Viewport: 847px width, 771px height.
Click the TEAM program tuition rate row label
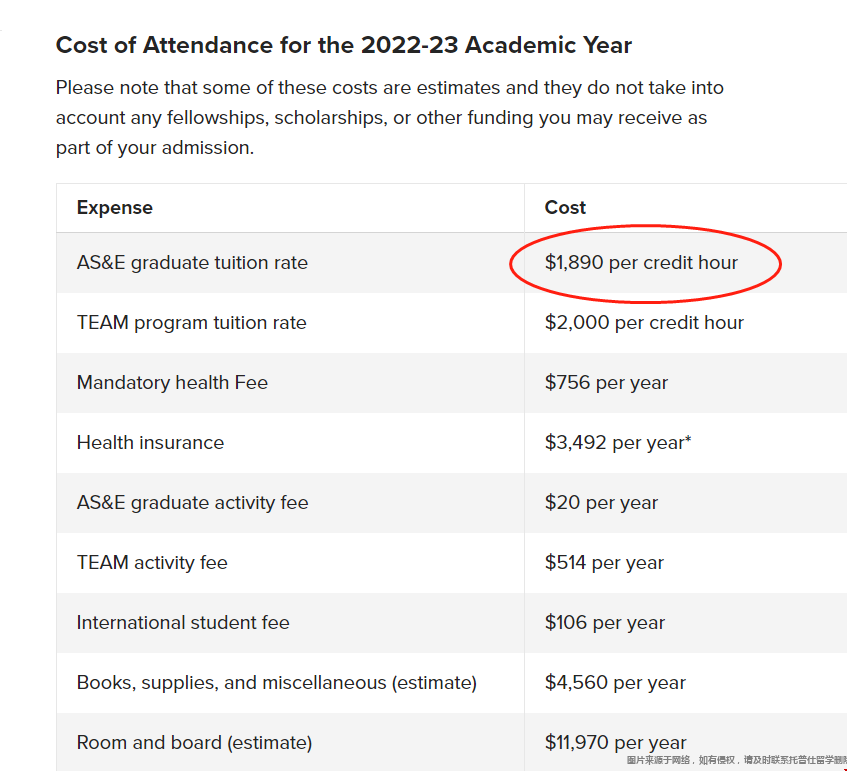tap(192, 323)
